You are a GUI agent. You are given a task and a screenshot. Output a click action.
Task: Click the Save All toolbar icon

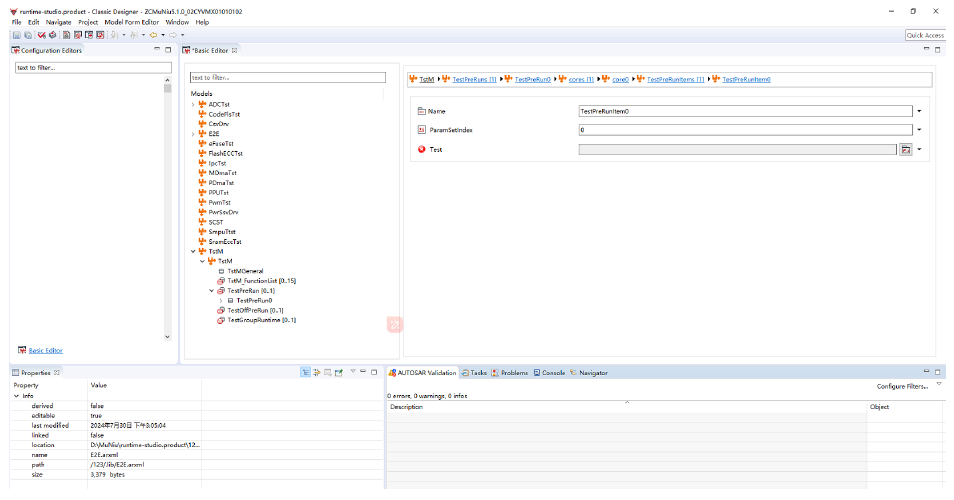(28, 35)
